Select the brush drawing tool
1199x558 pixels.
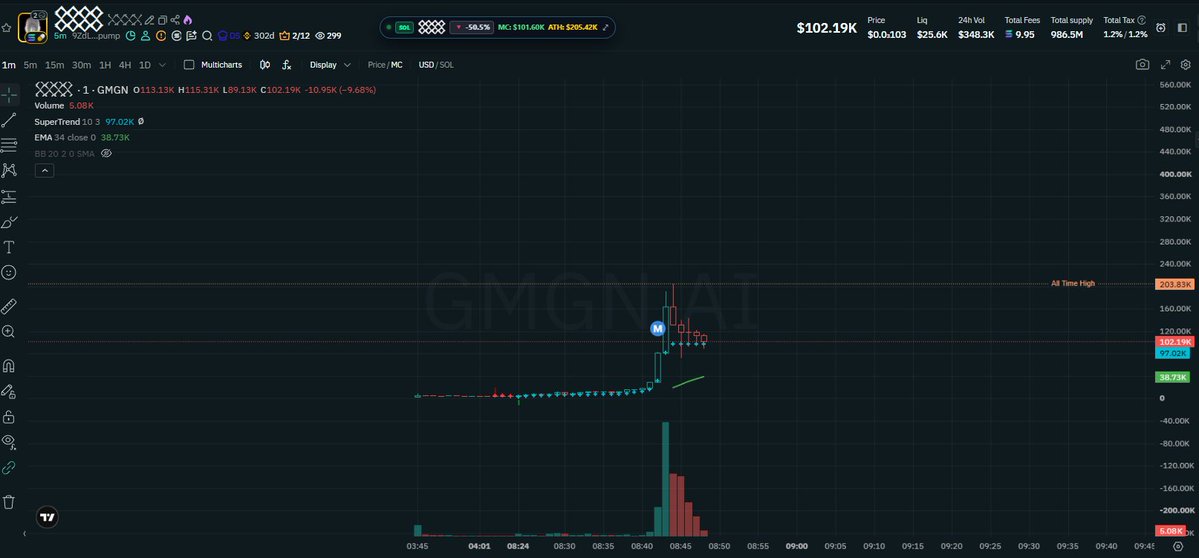tap(9, 222)
